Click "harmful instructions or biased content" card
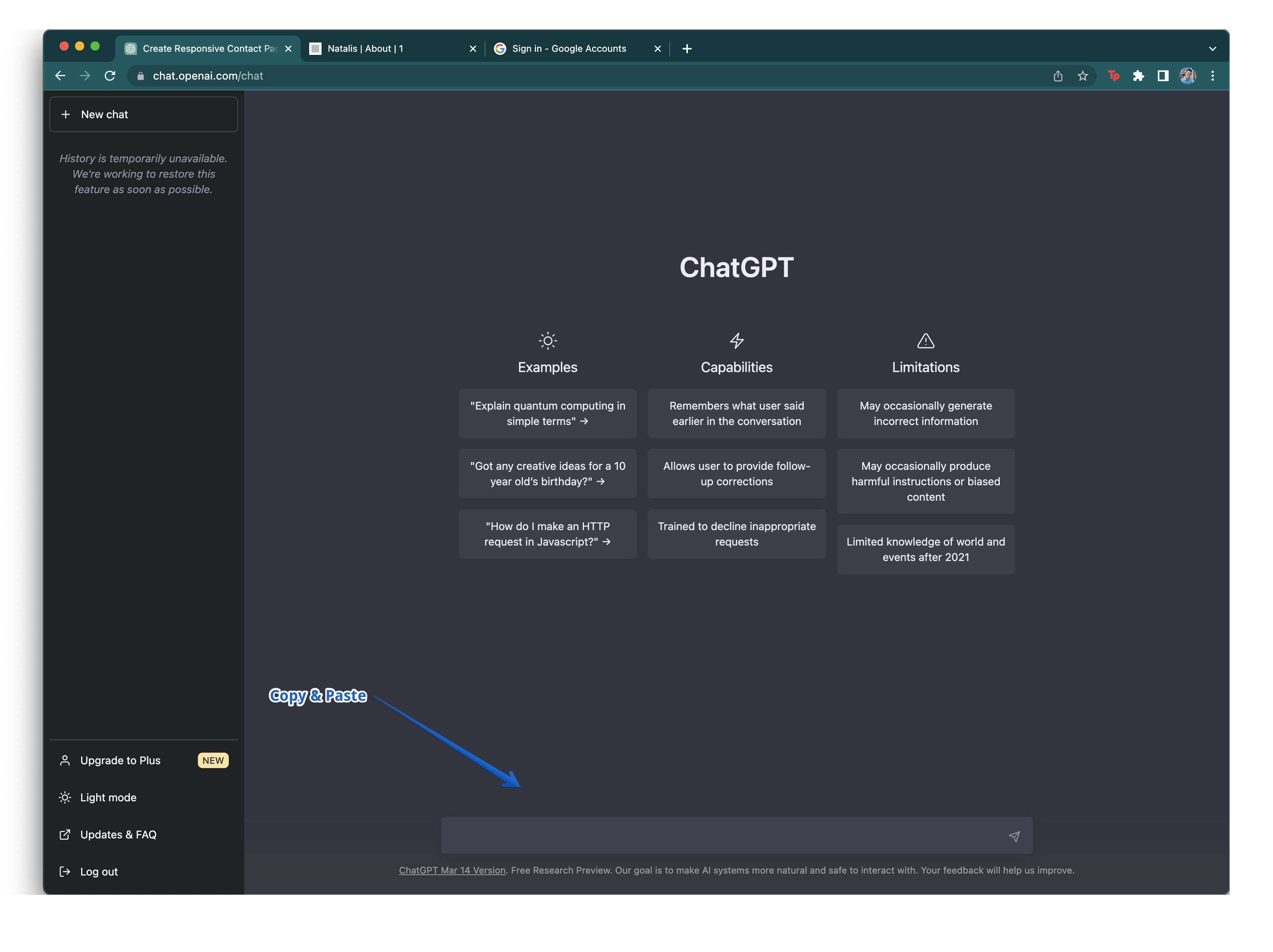The height and width of the screenshot is (952, 1273). [x=926, y=481]
